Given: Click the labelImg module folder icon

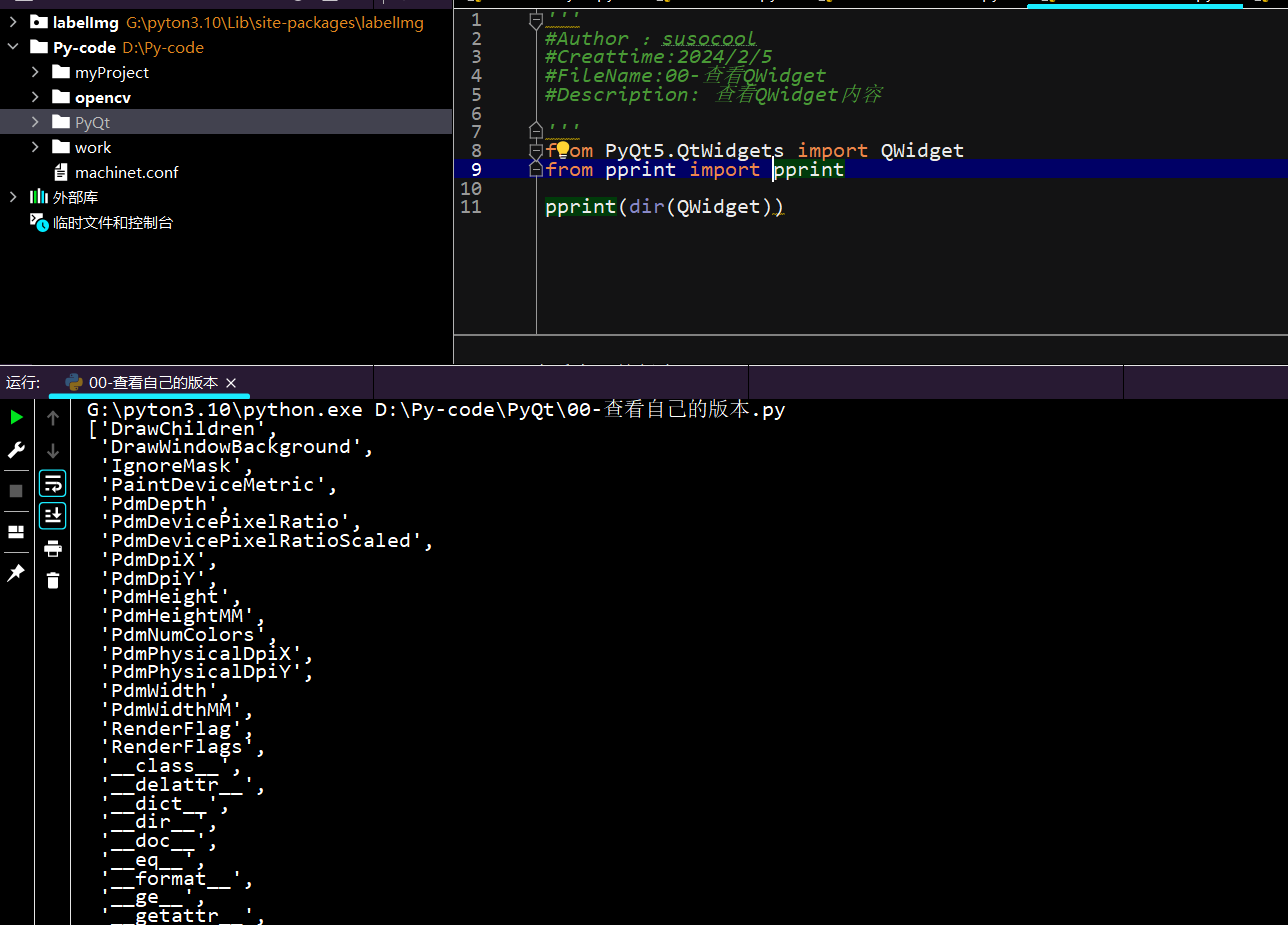Looking at the screenshot, I should pos(38,22).
